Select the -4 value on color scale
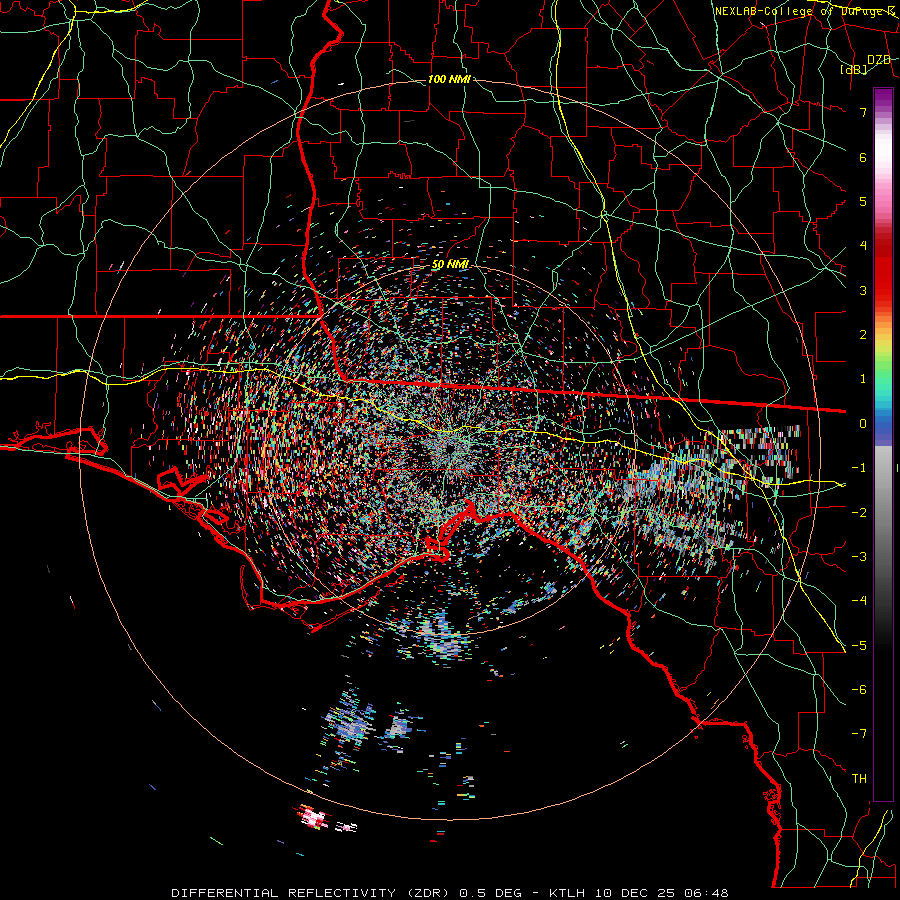This screenshot has height=900, width=900. point(859,601)
